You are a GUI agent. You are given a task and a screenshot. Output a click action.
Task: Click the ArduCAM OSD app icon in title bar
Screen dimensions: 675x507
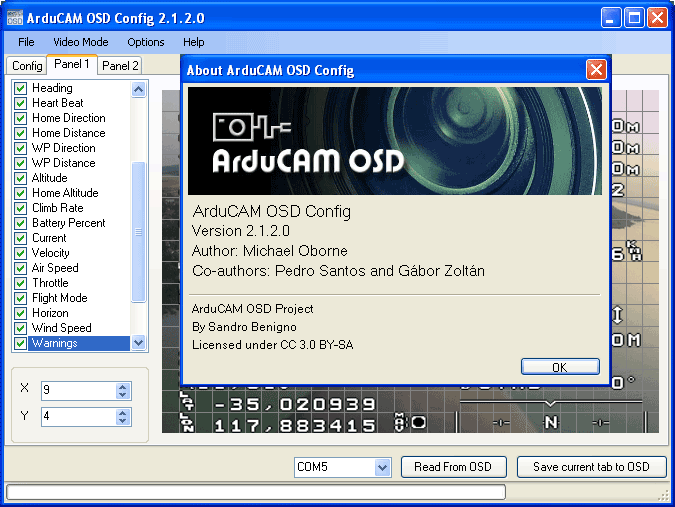(x=15, y=18)
